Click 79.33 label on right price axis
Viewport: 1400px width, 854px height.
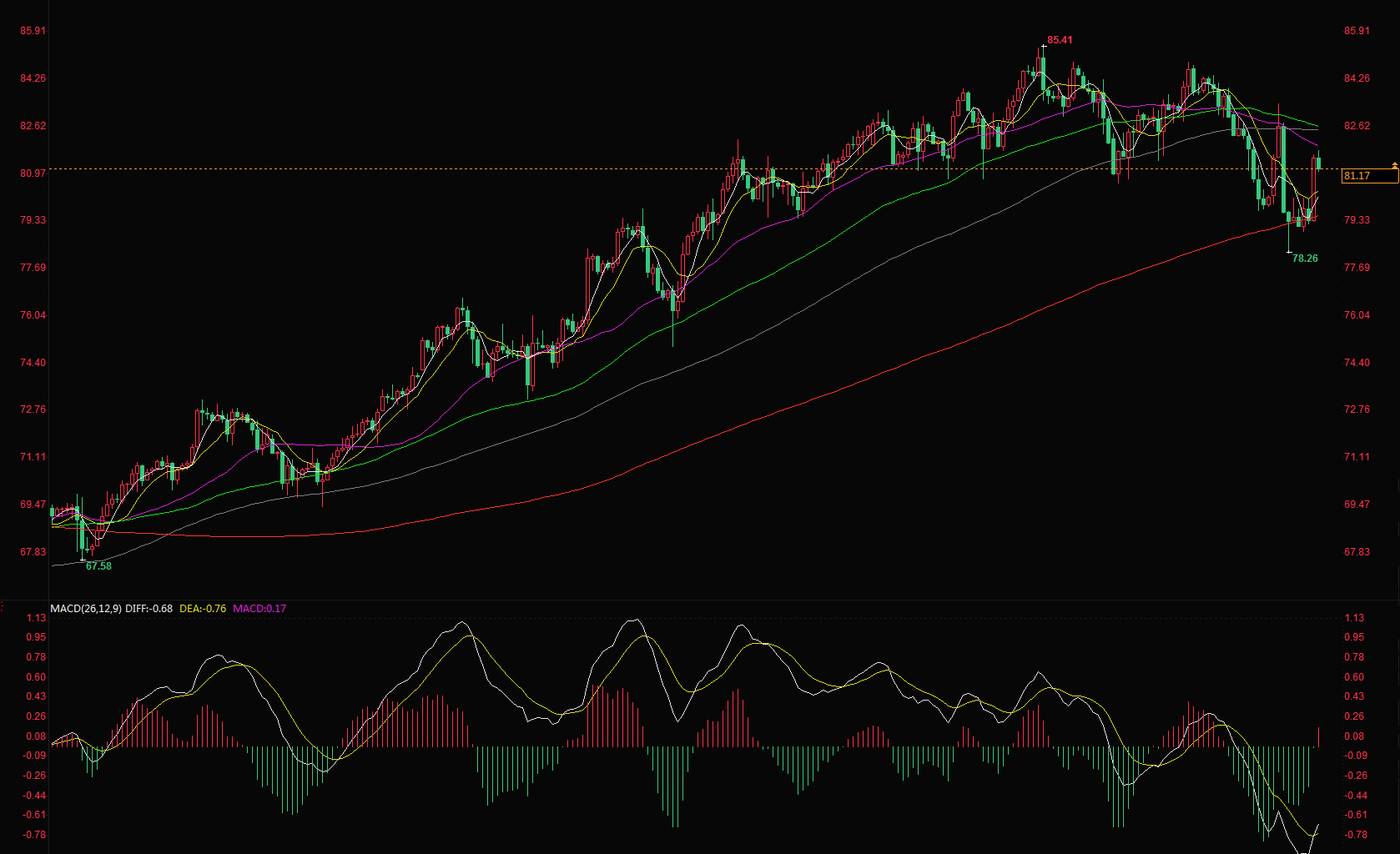1357,220
